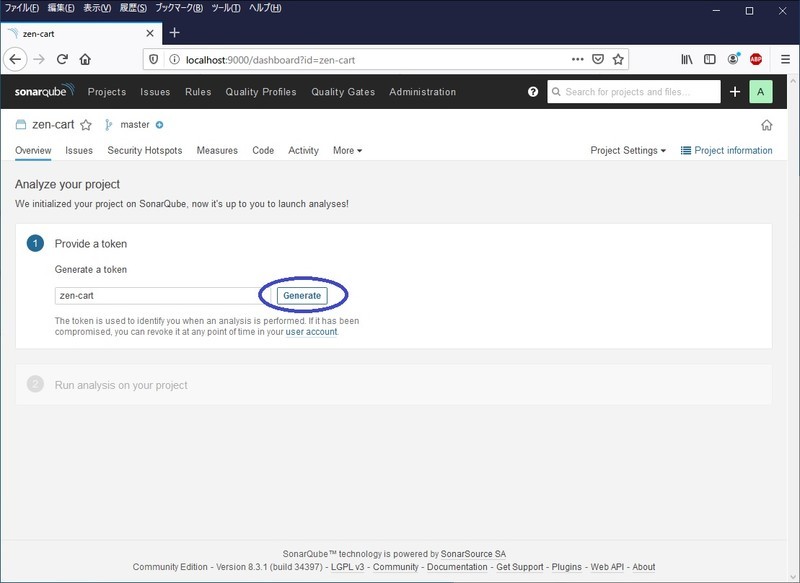Open Get Support footer link

click(520, 567)
